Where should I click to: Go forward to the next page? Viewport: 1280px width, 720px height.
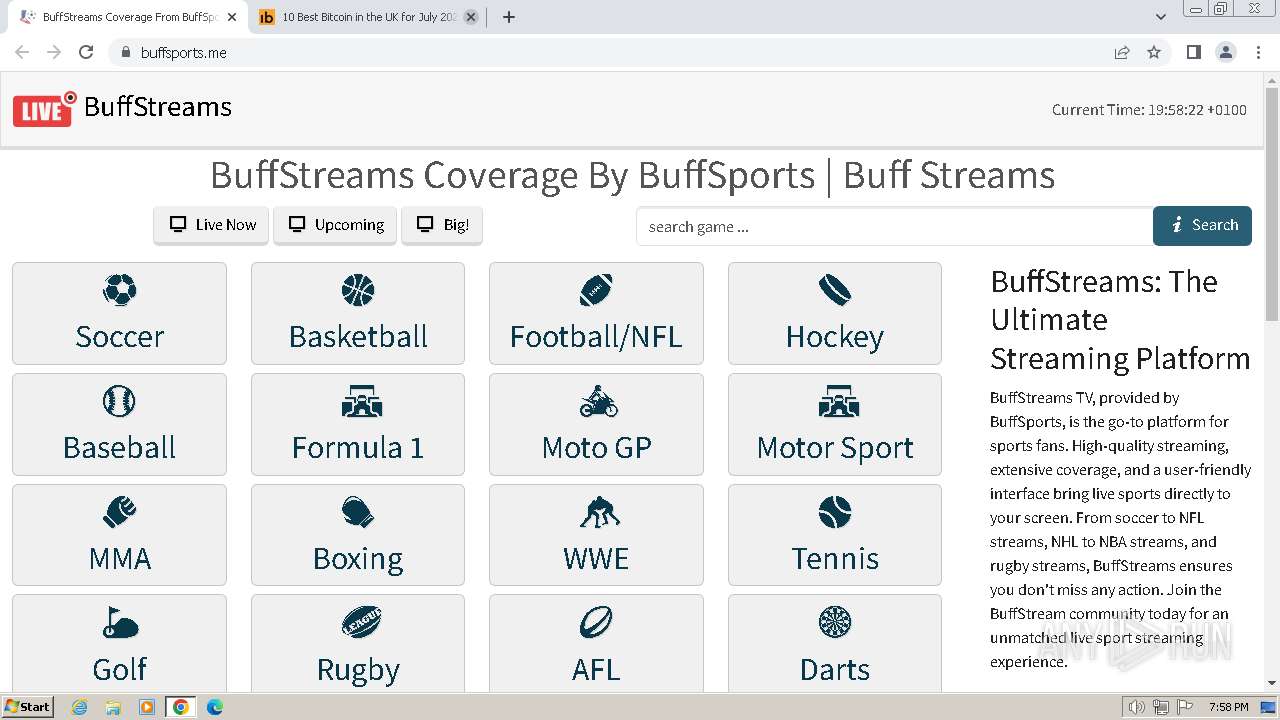pyautogui.click(x=54, y=52)
